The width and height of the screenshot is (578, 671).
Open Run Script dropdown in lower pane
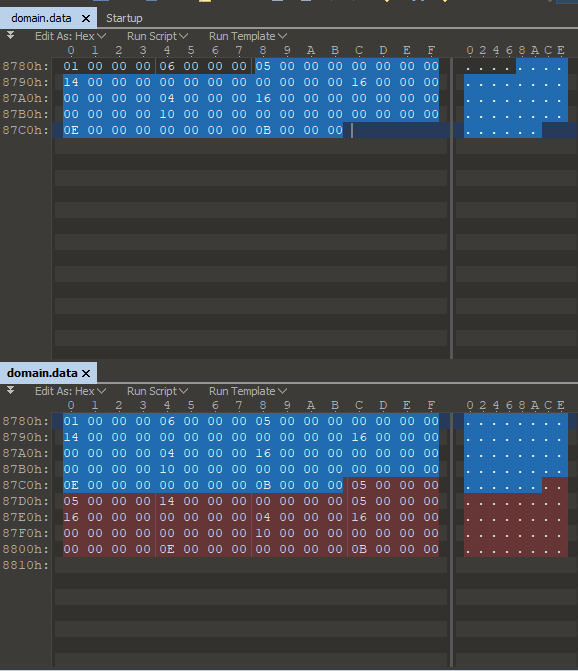[x=157, y=391]
